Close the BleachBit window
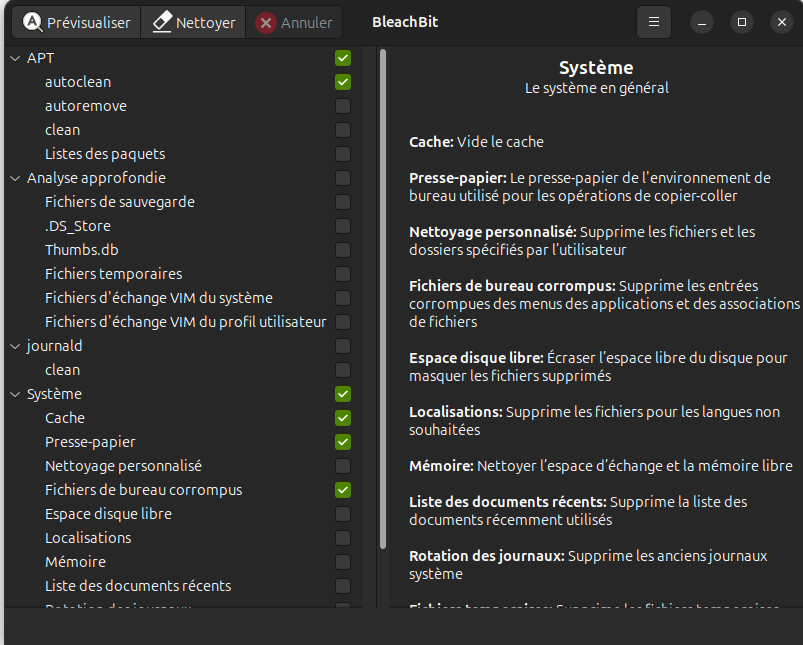This screenshot has width=803, height=645. click(x=781, y=23)
